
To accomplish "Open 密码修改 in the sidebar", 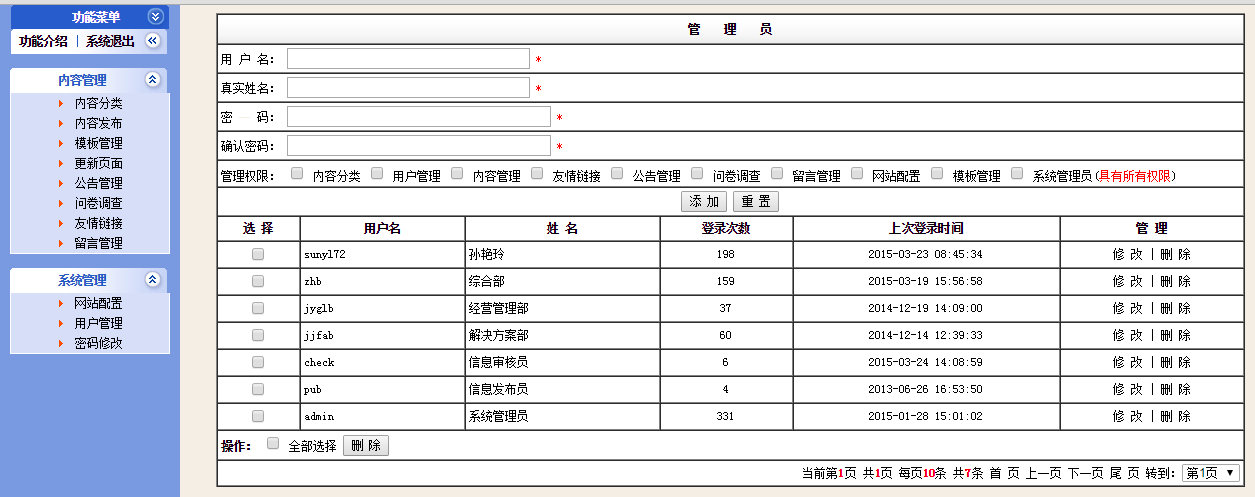I will coord(99,343).
